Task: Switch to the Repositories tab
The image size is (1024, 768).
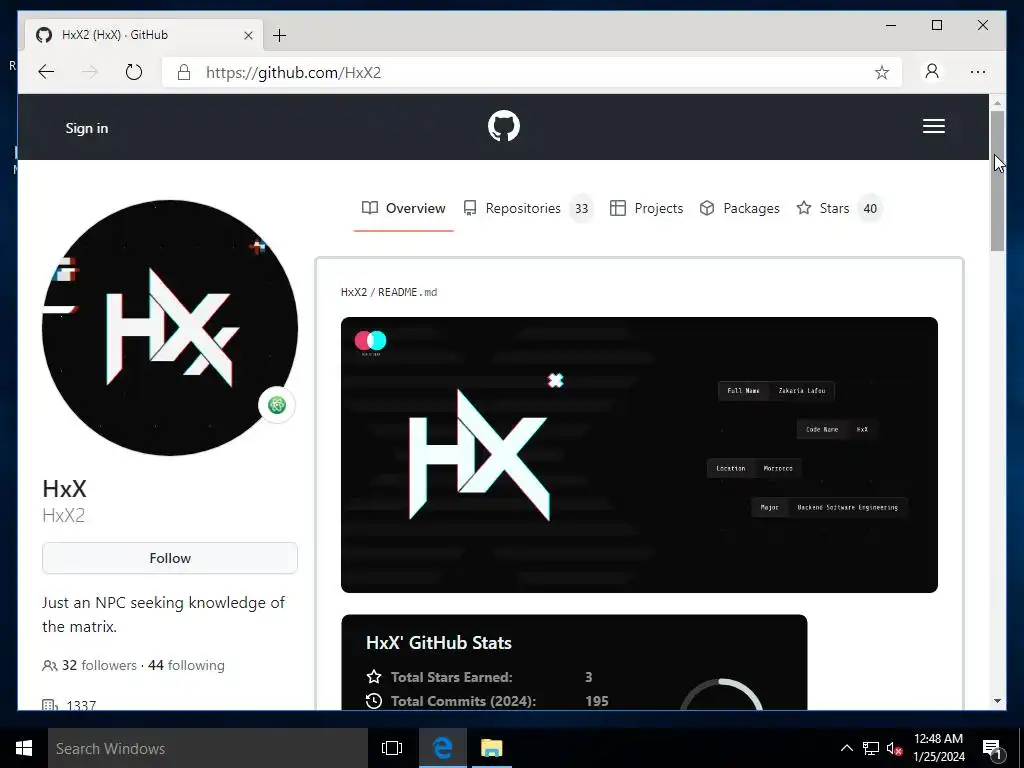Action: coord(527,208)
